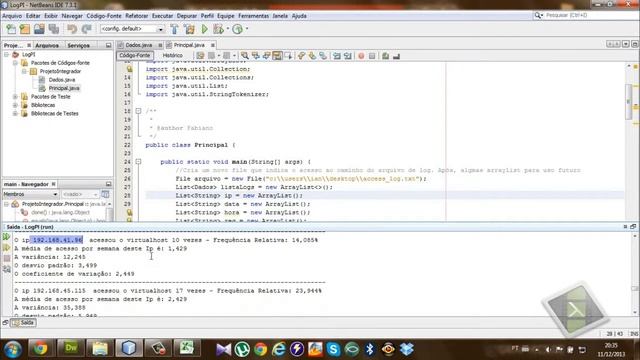Image resolution: width=640 pixels, height=360 pixels.
Task: Click the Save All toolbar icon
Action: (54, 29)
